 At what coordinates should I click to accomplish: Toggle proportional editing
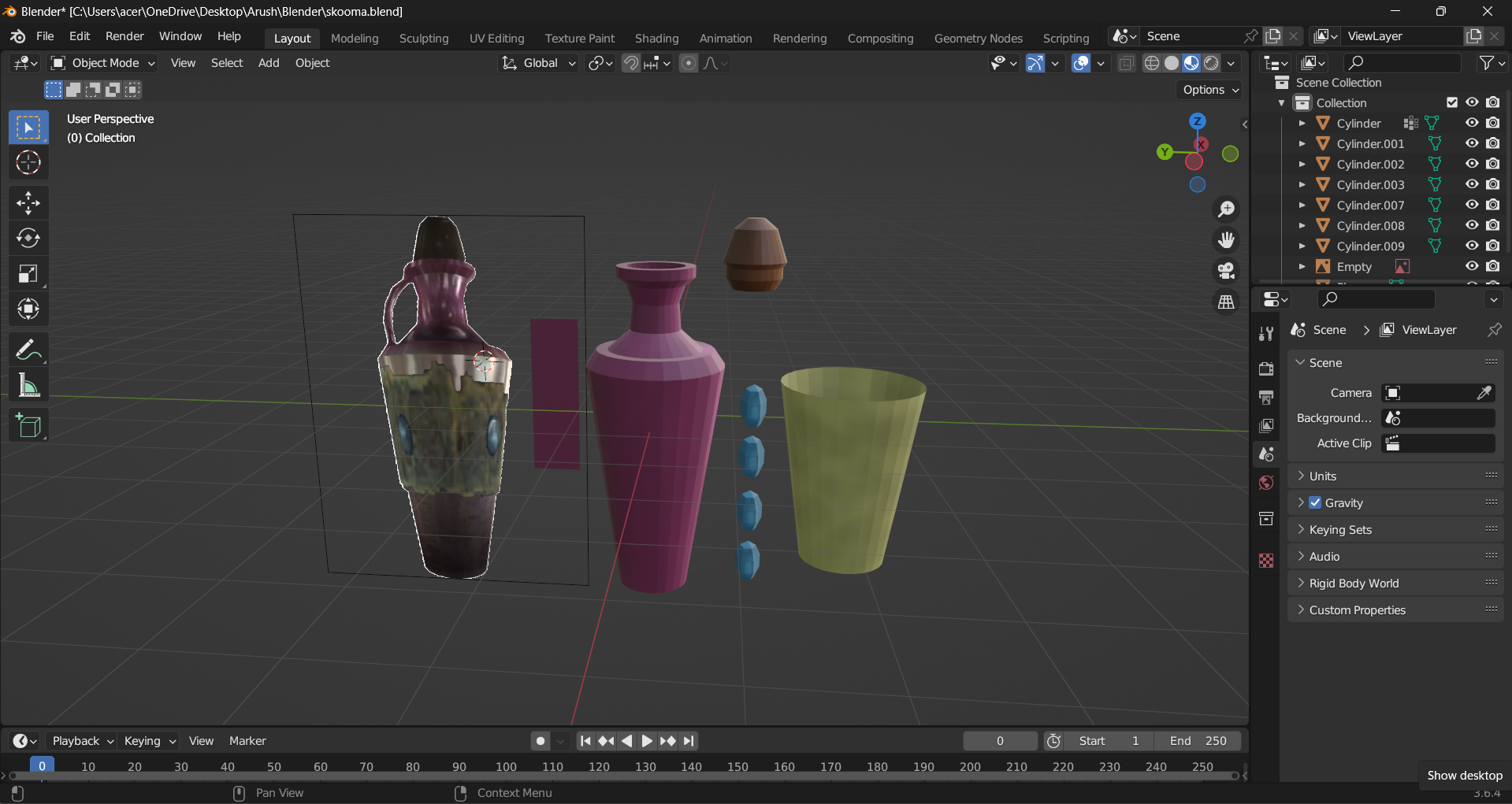click(x=689, y=63)
